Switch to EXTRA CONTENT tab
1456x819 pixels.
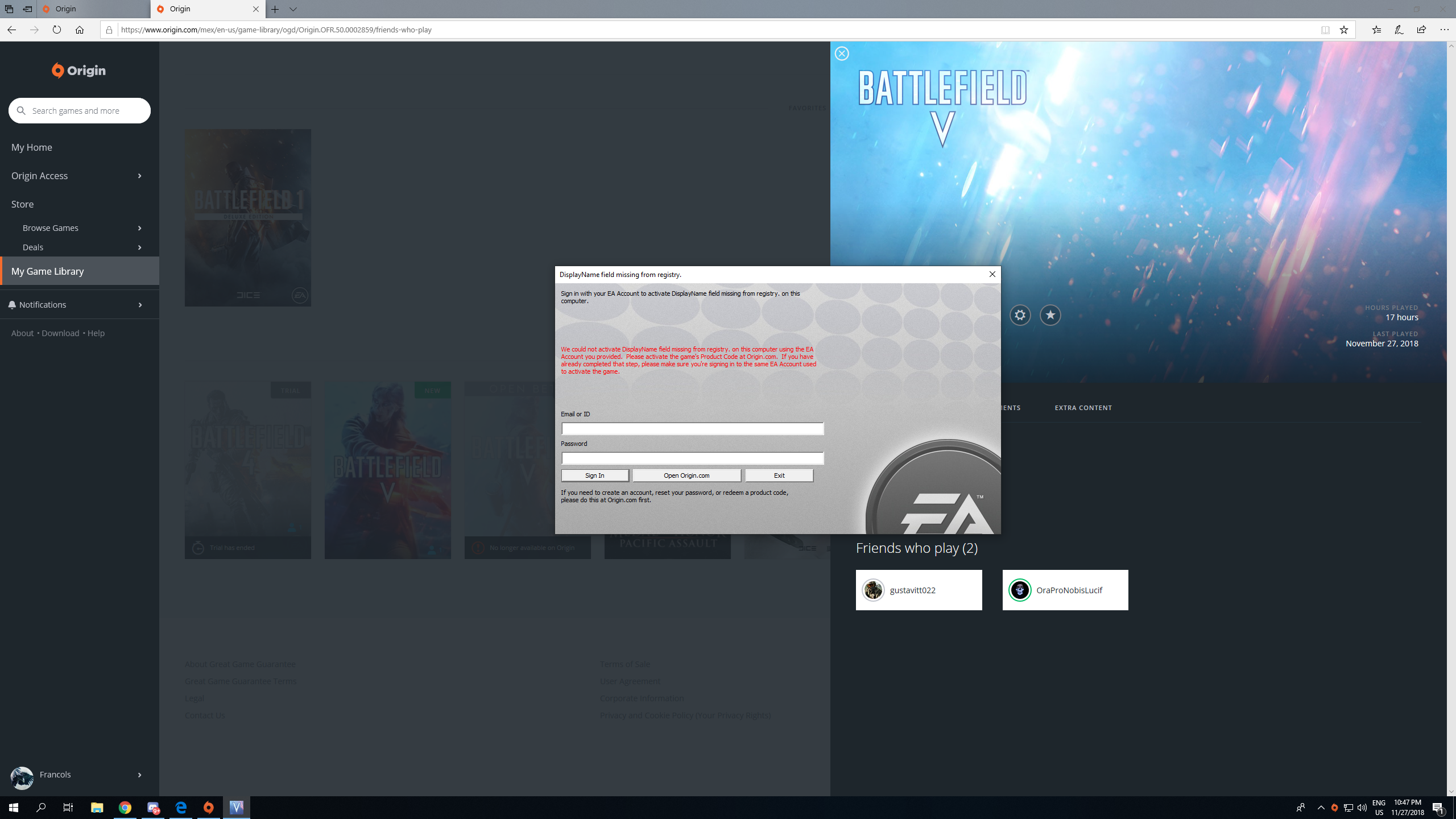[1083, 408]
